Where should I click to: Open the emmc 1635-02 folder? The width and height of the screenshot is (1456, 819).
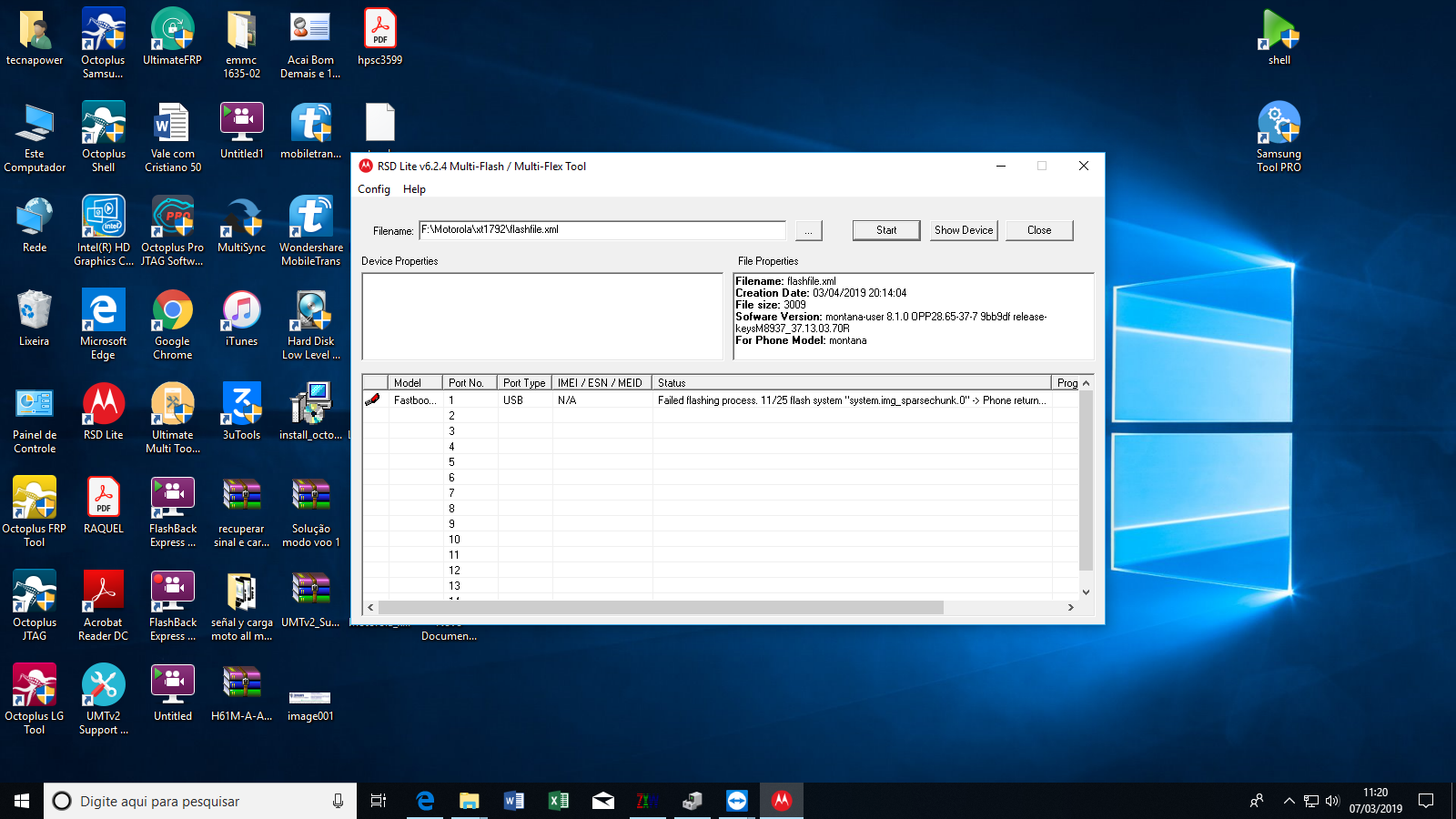click(242, 43)
